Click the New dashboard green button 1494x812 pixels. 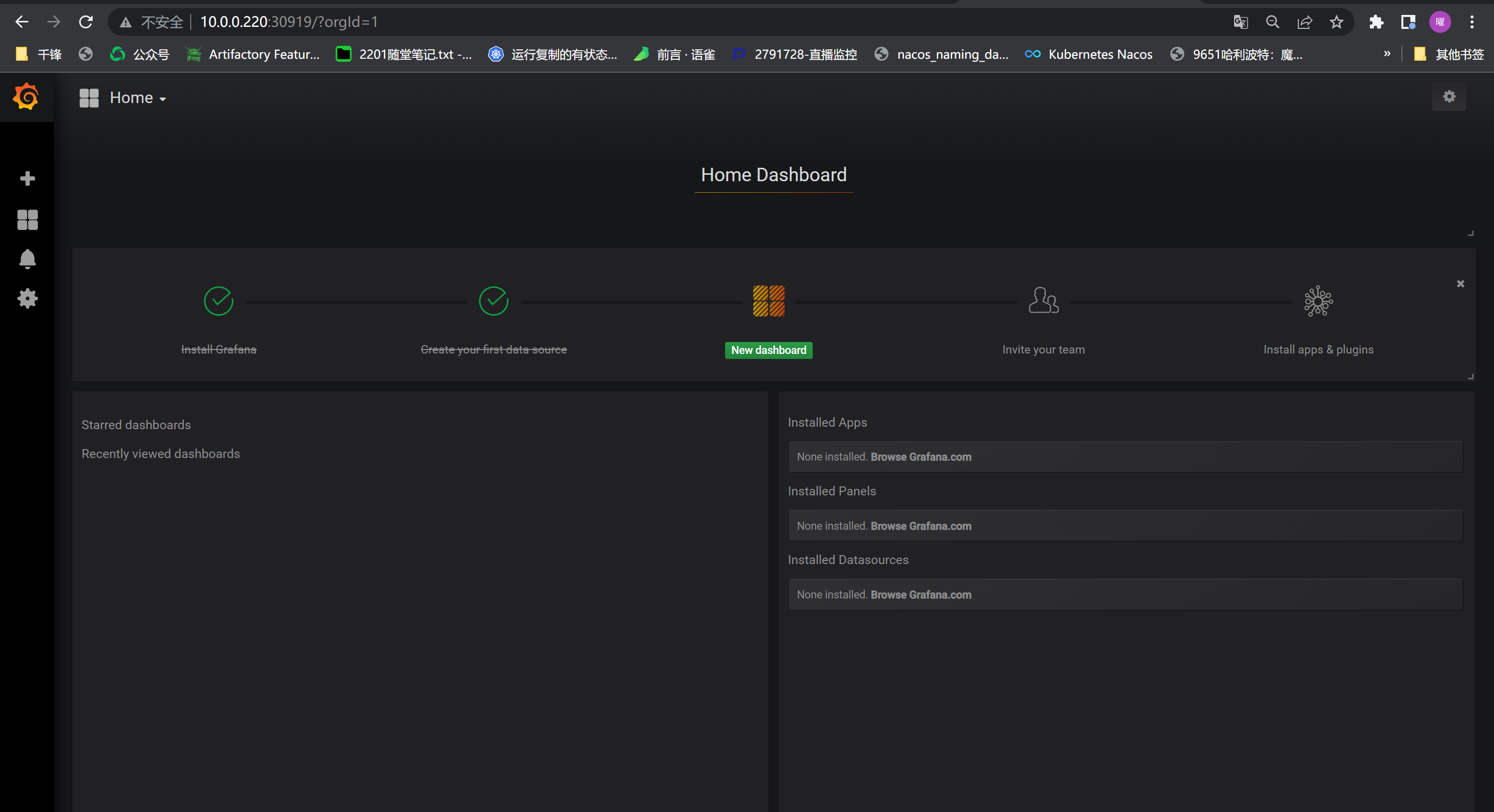coord(768,350)
